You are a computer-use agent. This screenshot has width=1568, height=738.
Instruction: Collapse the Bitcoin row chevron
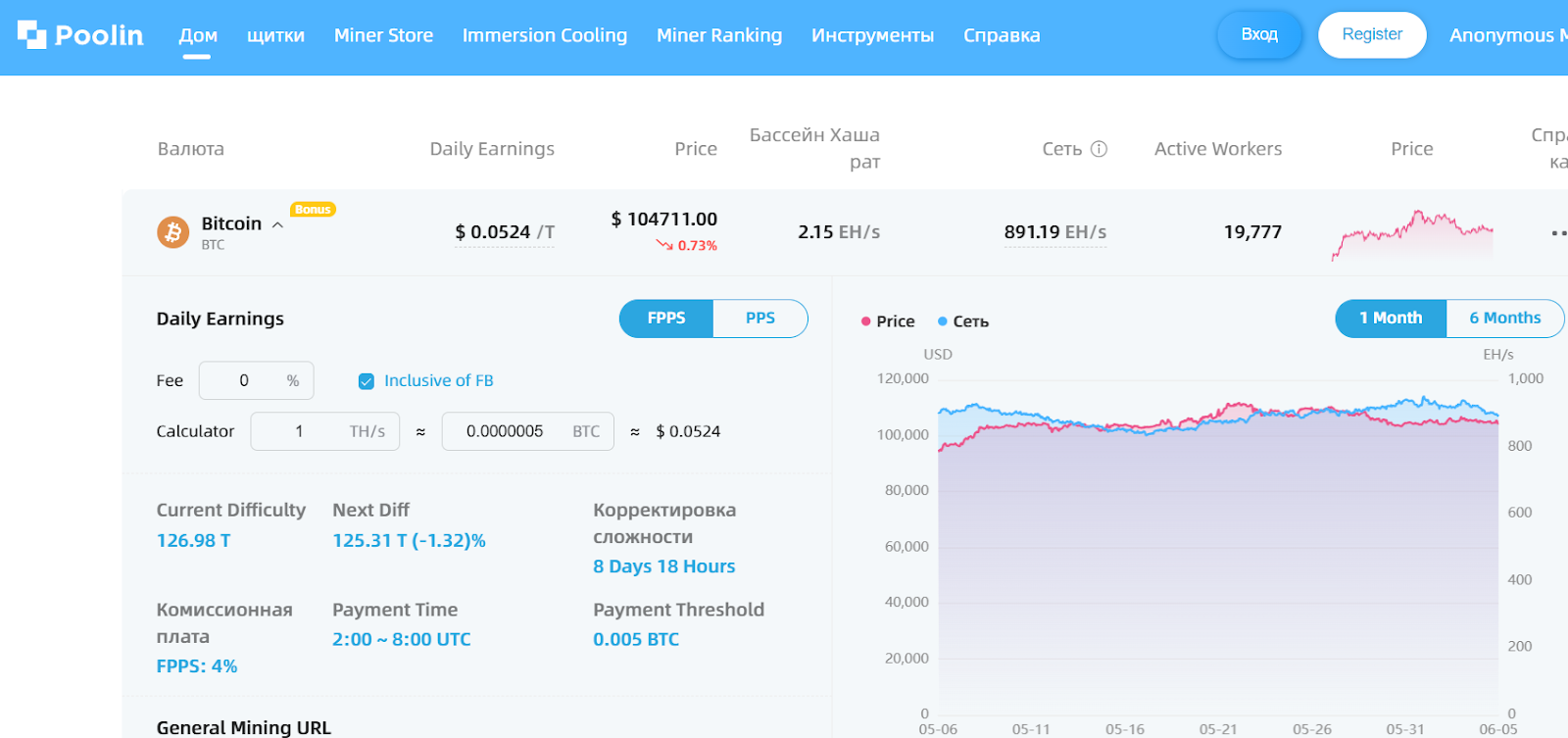[x=277, y=225]
